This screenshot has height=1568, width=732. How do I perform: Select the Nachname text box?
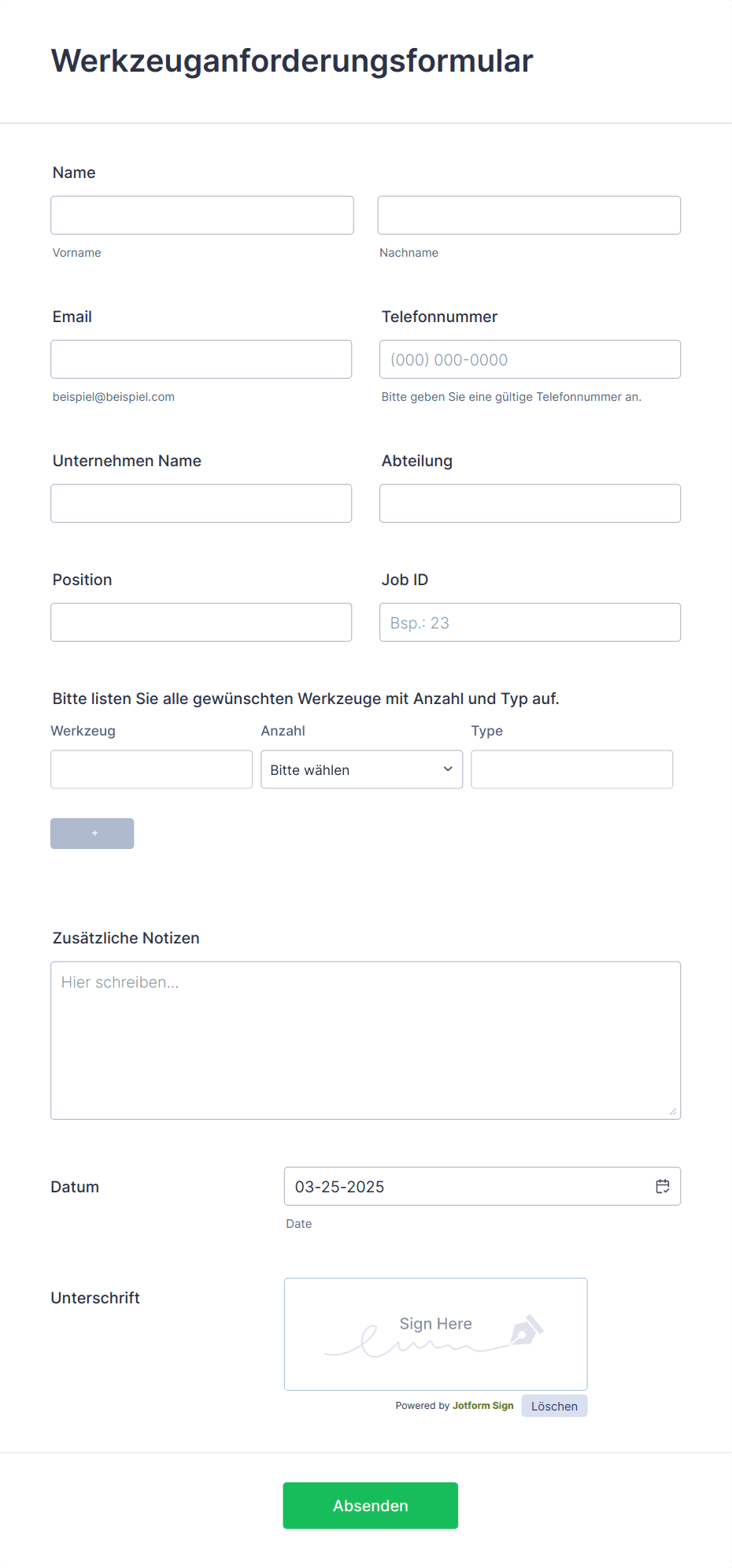point(529,215)
